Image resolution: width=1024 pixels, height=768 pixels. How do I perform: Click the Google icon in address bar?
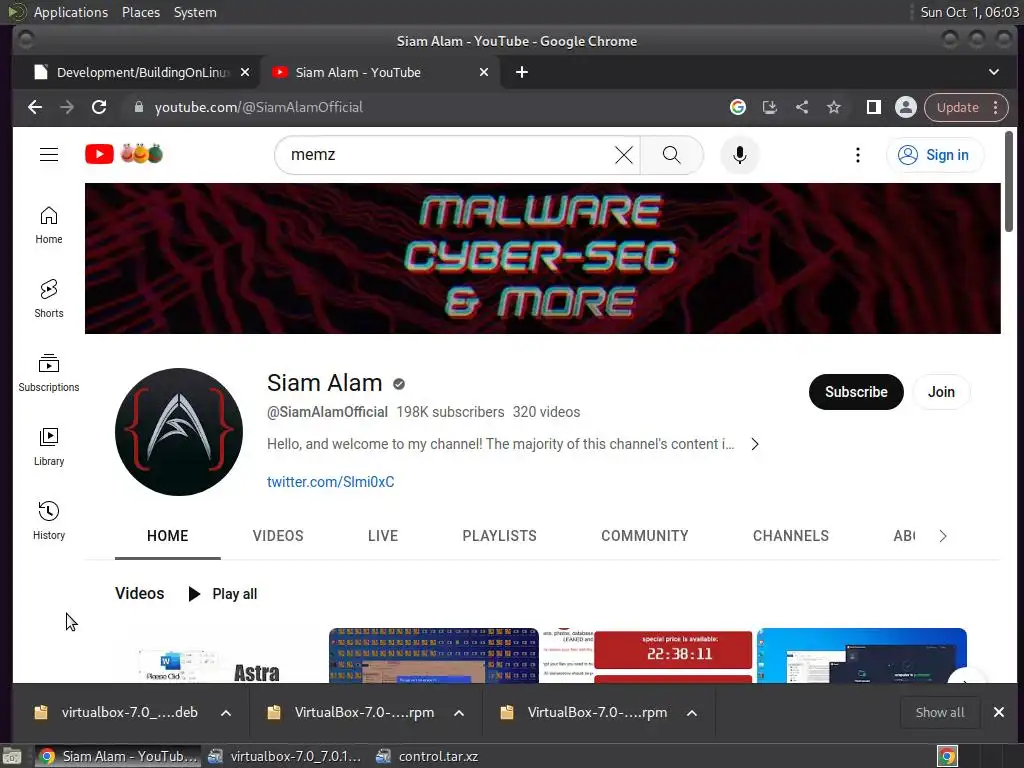(x=738, y=107)
